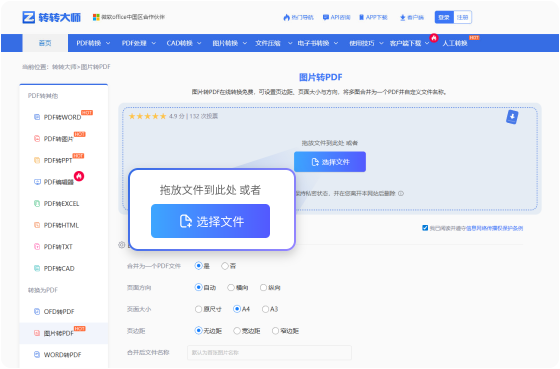This screenshot has width=560, height=369.
Task: Toggle the agreement checkbox for 保护条例
Action: pos(425,228)
